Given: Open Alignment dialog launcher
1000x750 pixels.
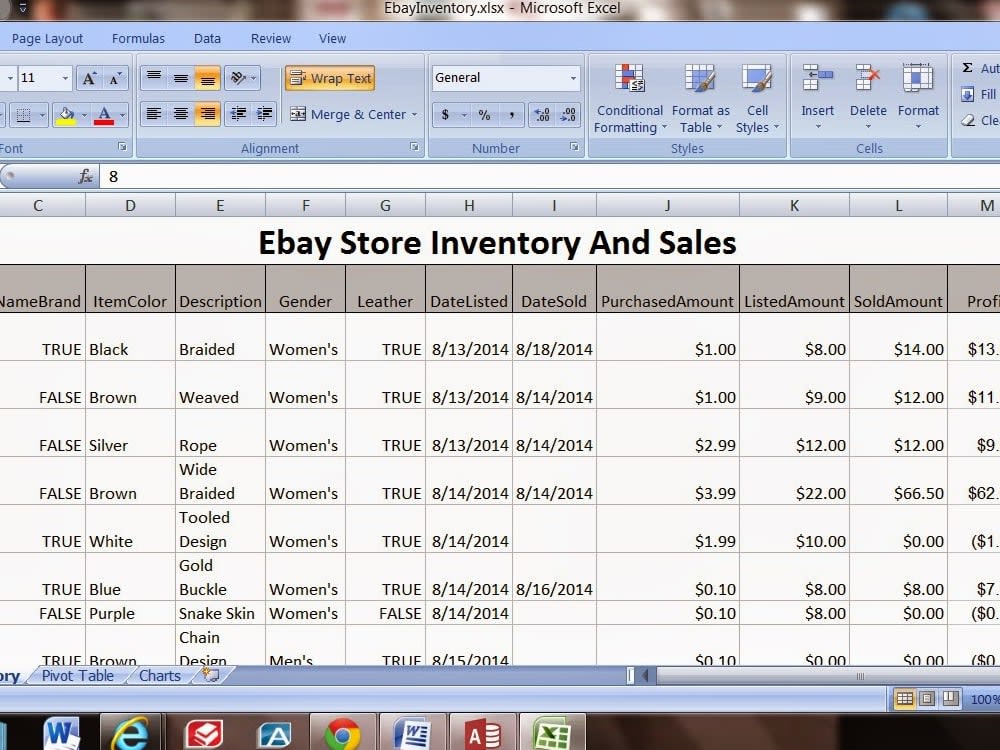Looking at the screenshot, I should click(415, 147).
